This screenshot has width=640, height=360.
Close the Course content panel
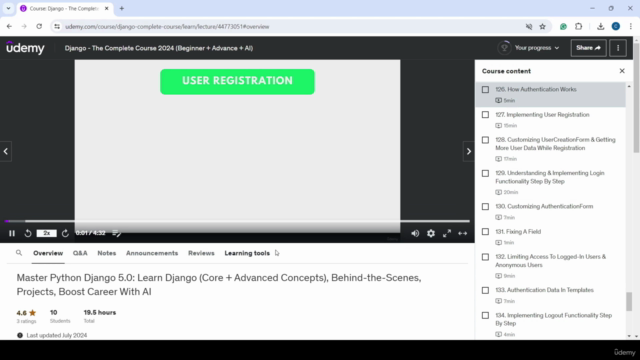click(622, 71)
